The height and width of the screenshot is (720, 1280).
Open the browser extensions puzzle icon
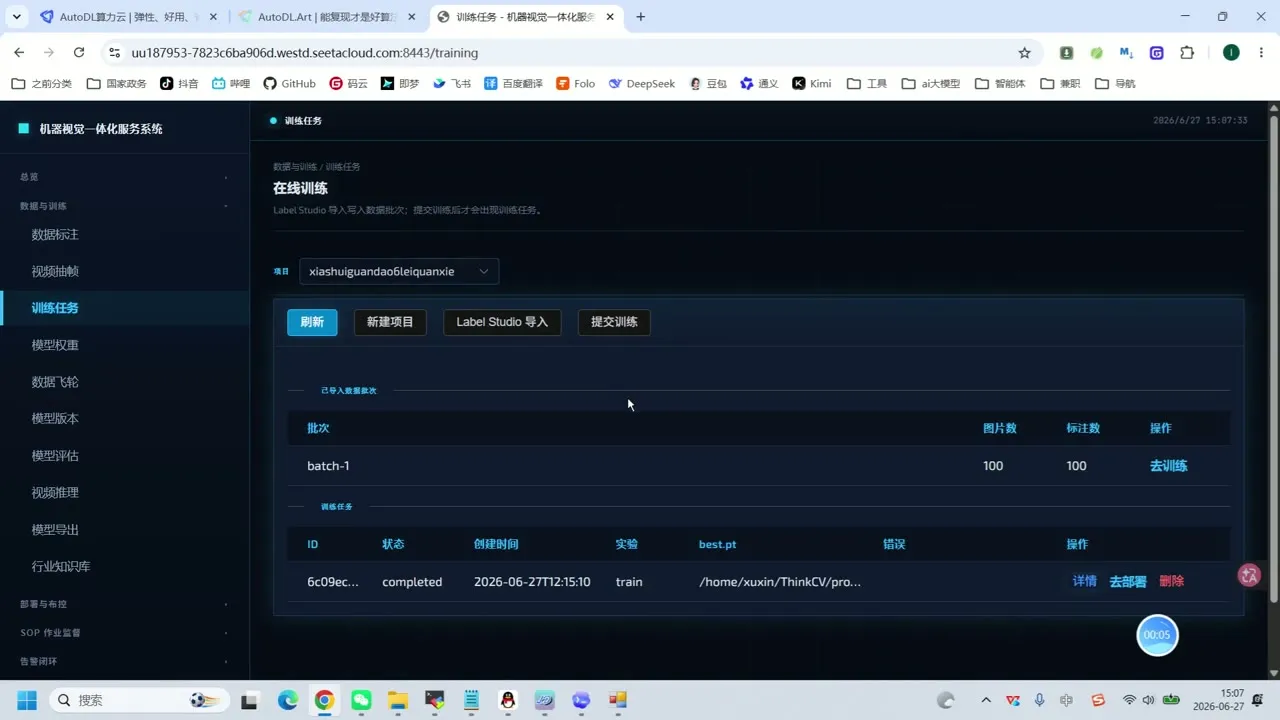click(x=1187, y=52)
